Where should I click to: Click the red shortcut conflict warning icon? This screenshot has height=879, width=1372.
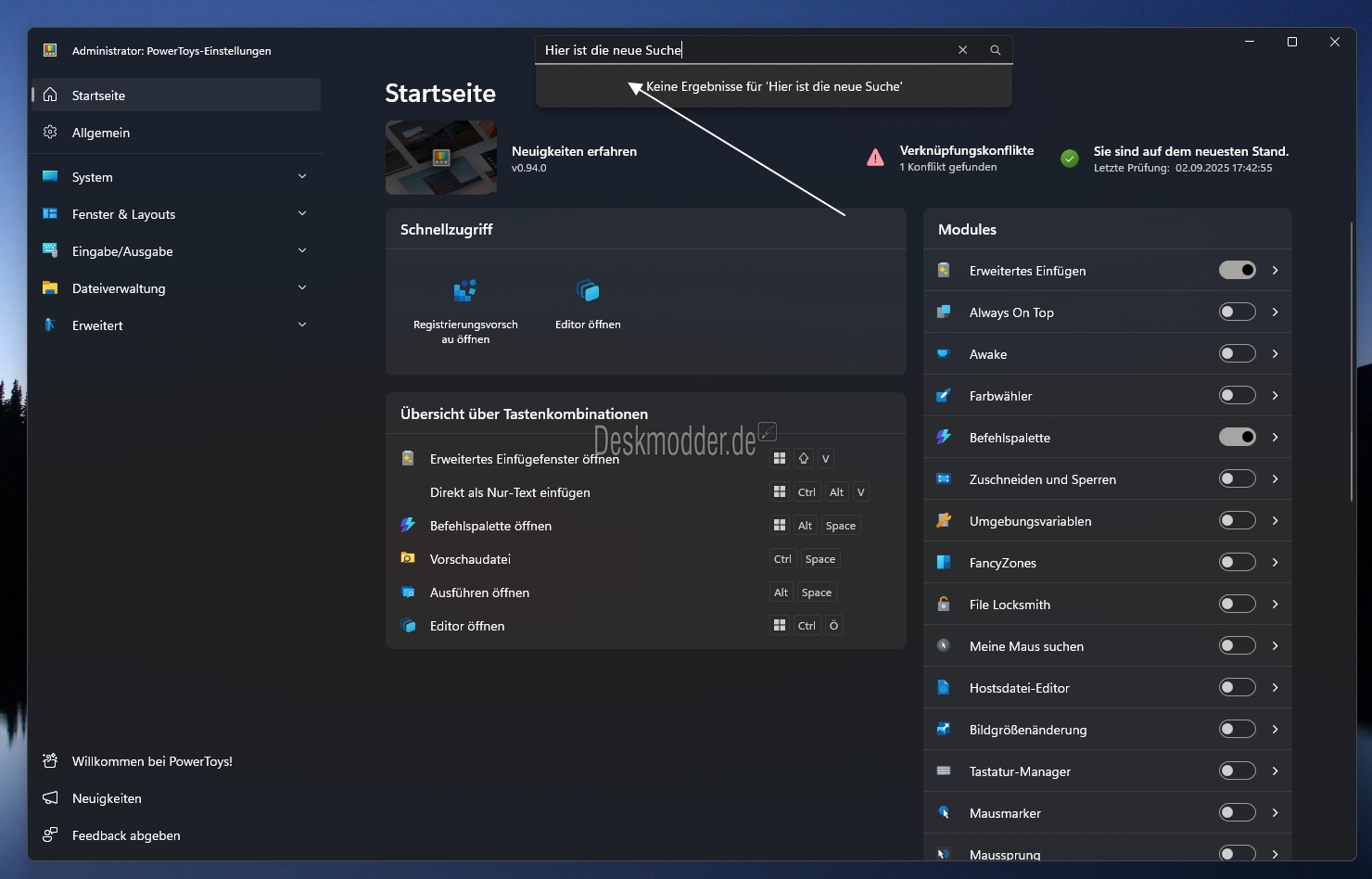tap(875, 158)
